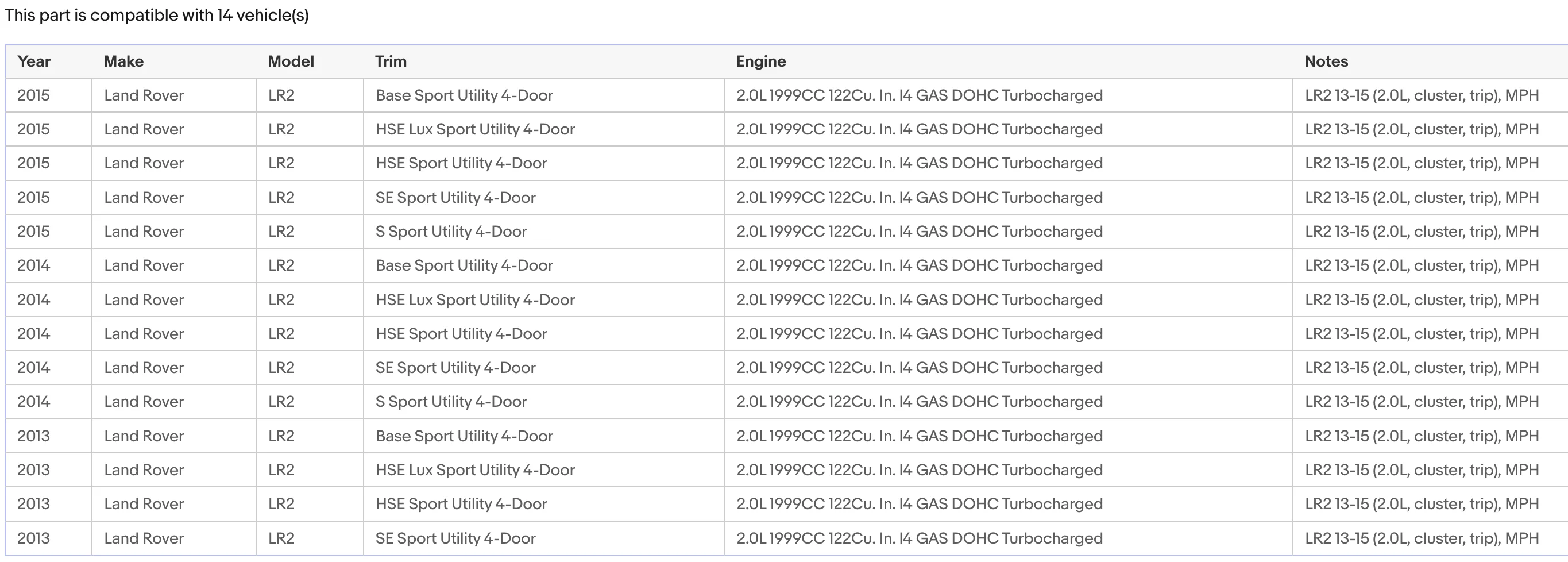Select the 2014 HSE Sport Utility 4-Door trim cell
1568x562 pixels.
click(544, 334)
